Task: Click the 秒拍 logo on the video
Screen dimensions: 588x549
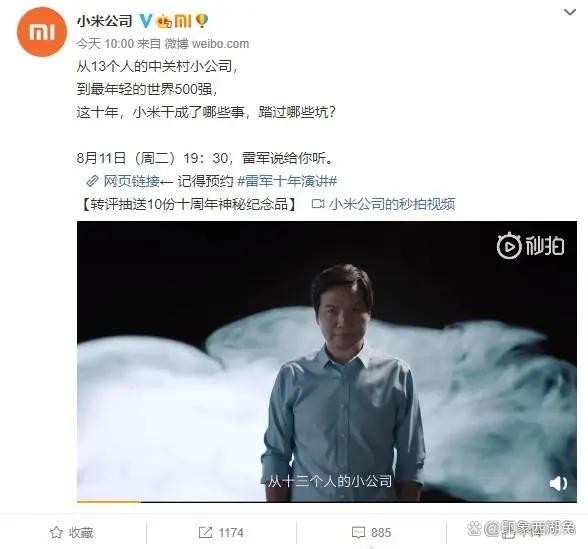Action: [x=530, y=246]
